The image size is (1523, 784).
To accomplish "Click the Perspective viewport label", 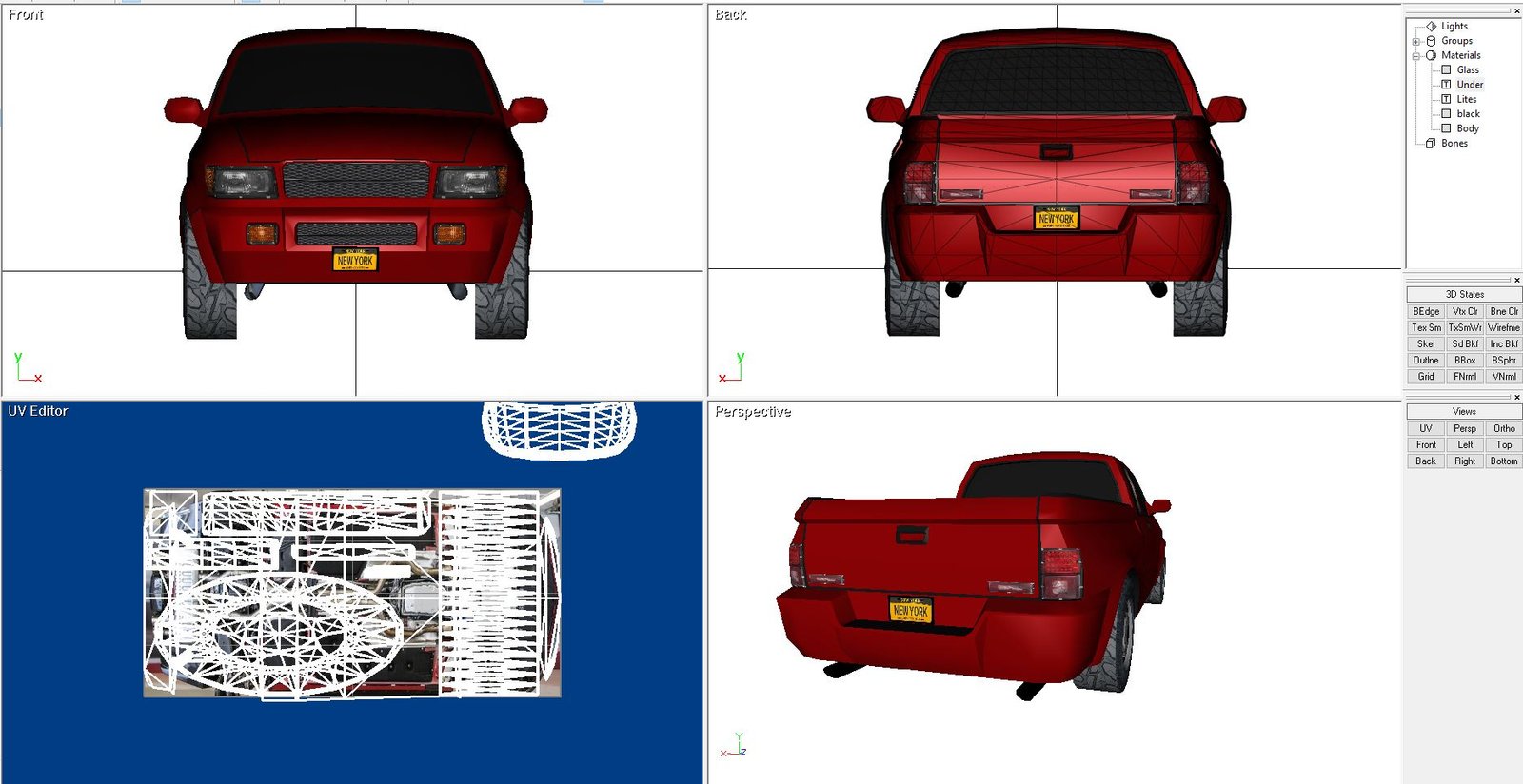I will click(753, 412).
